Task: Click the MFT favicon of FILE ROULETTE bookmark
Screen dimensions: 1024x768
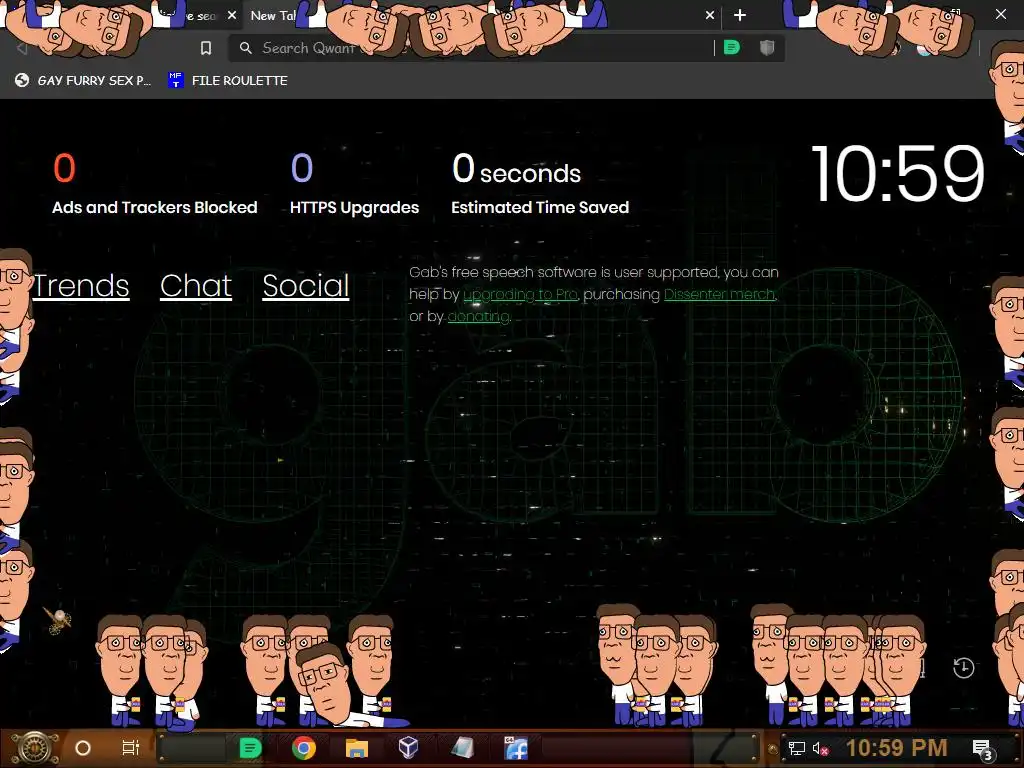Action: pos(175,80)
